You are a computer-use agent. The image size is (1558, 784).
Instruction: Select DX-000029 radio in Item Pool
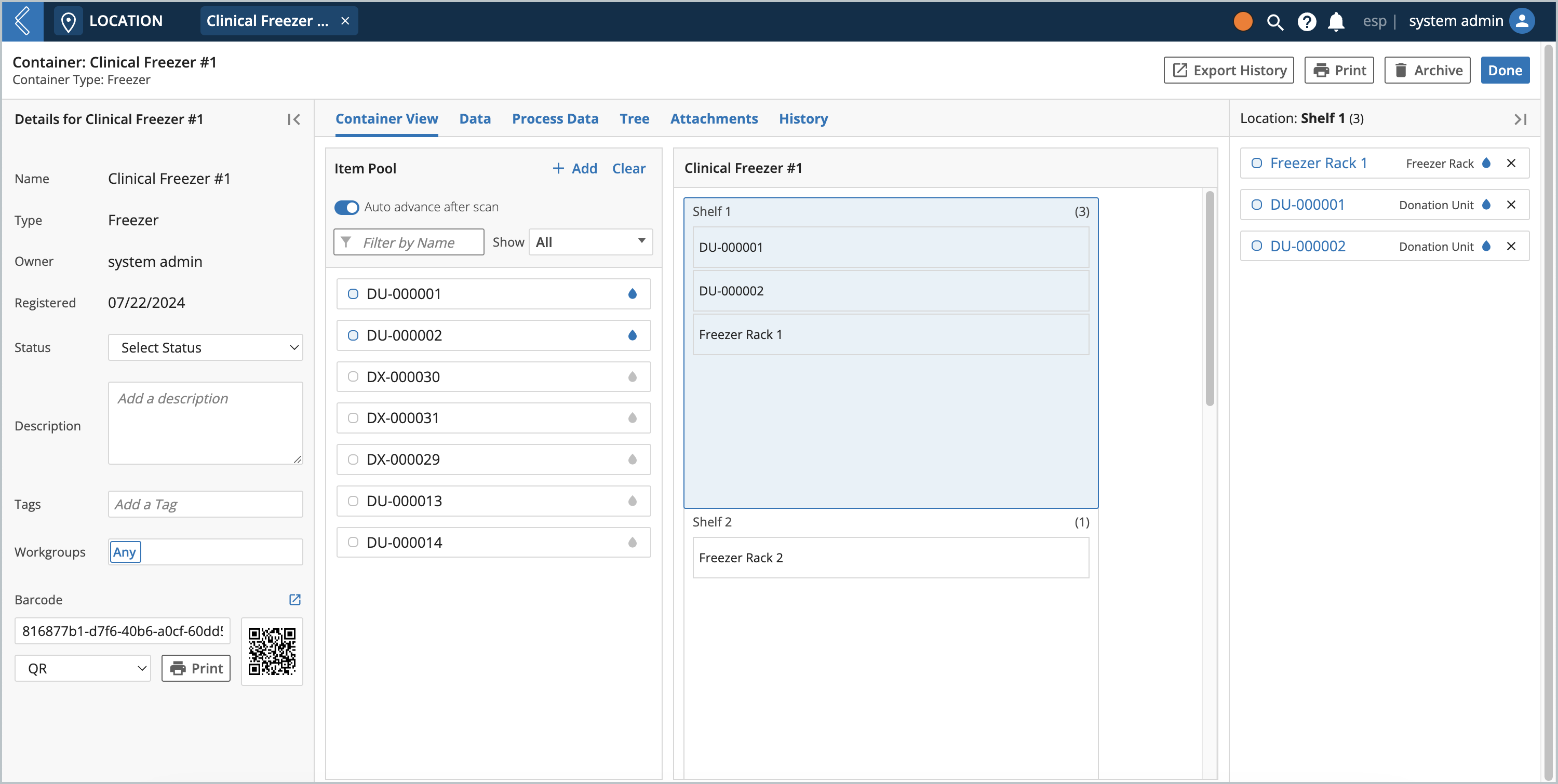click(353, 459)
